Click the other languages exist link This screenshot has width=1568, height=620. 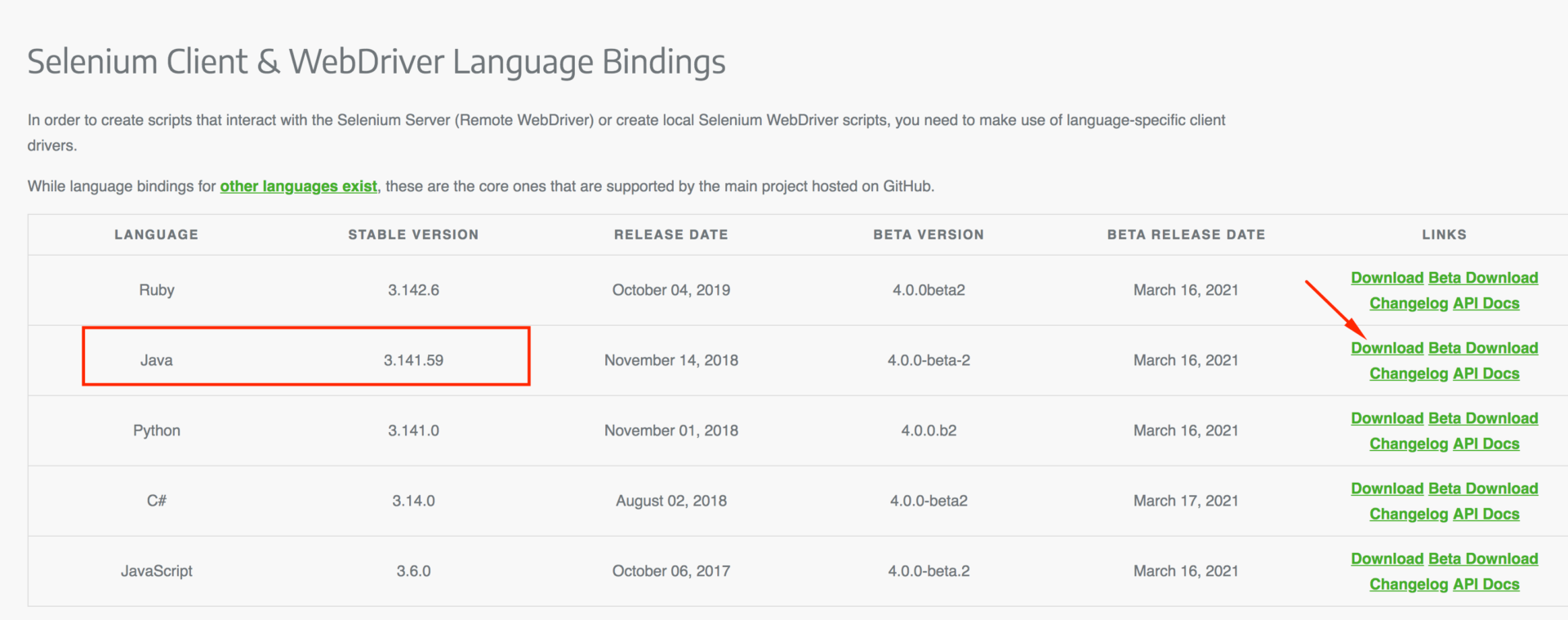(x=298, y=185)
